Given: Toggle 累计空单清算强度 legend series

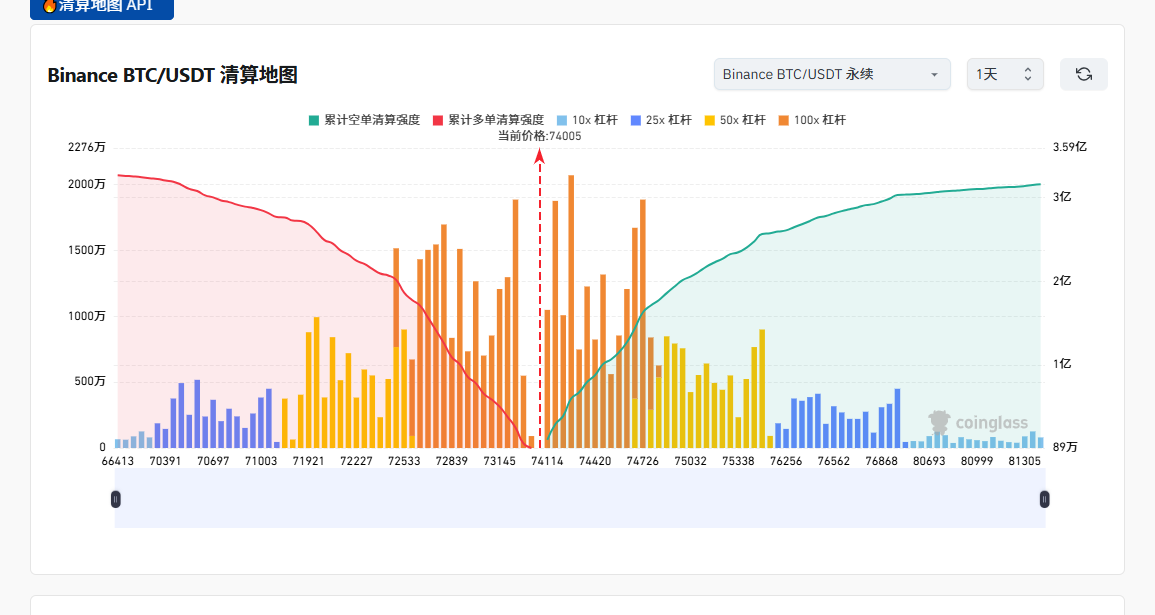Looking at the screenshot, I should tap(365, 120).
